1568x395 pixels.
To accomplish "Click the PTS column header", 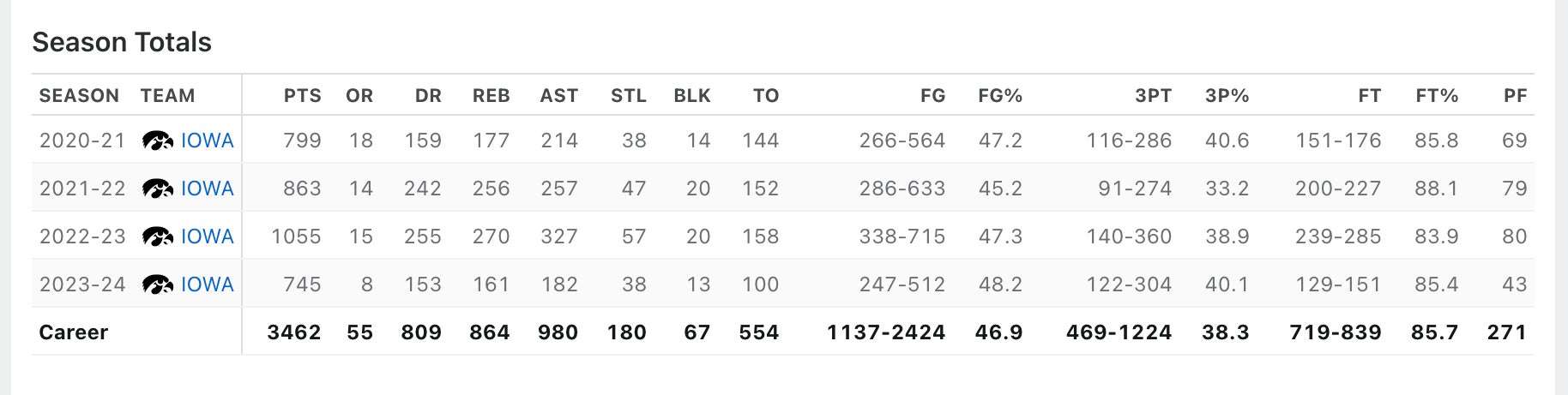I will click(x=302, y=96).
